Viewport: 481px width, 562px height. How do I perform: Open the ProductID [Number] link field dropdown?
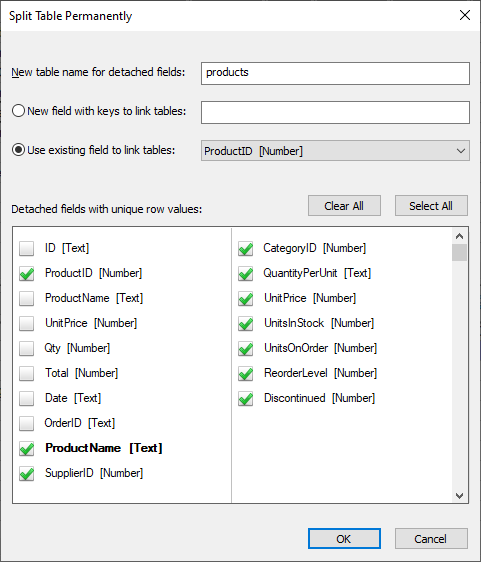pyautogui.click(x=335, y=151)
